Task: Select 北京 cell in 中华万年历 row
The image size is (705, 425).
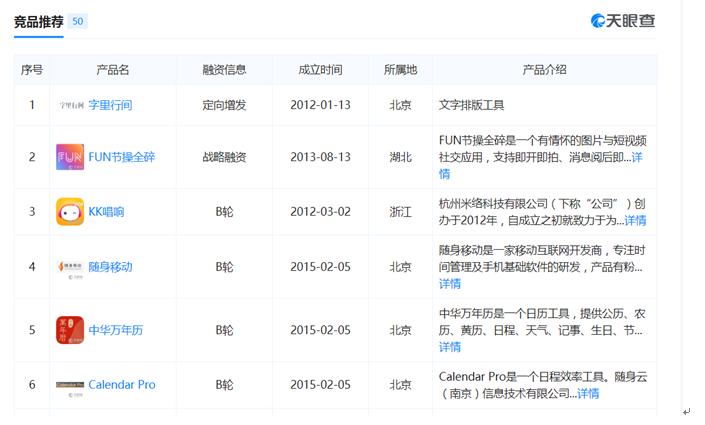Action: tap(400, 330)
